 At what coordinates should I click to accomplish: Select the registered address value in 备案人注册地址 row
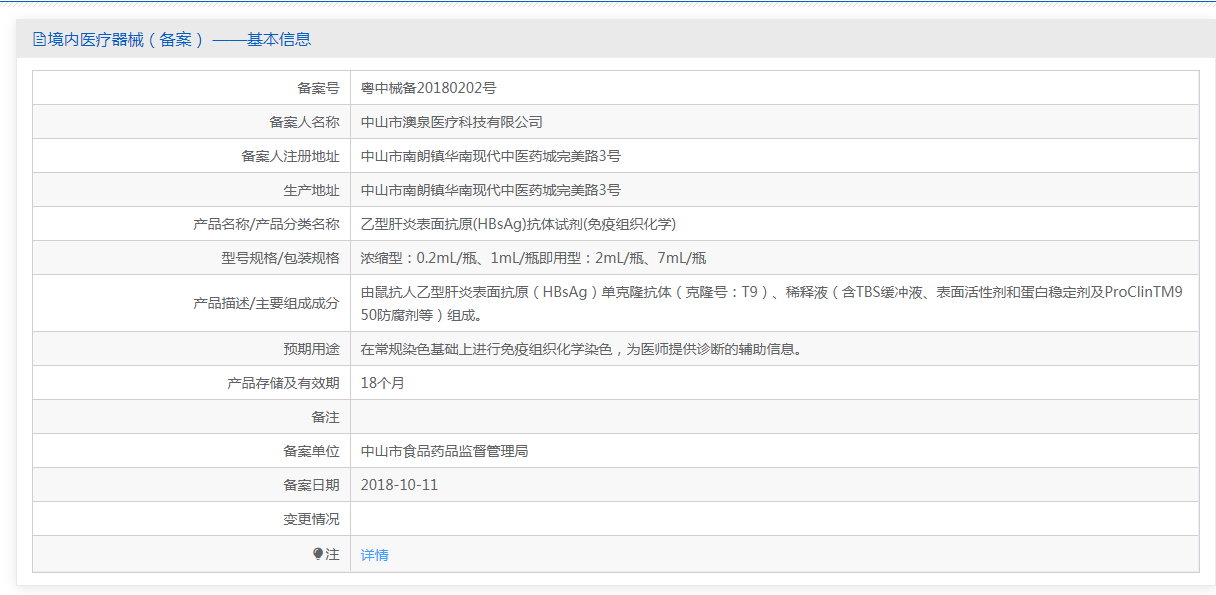[x=491, y=156]
